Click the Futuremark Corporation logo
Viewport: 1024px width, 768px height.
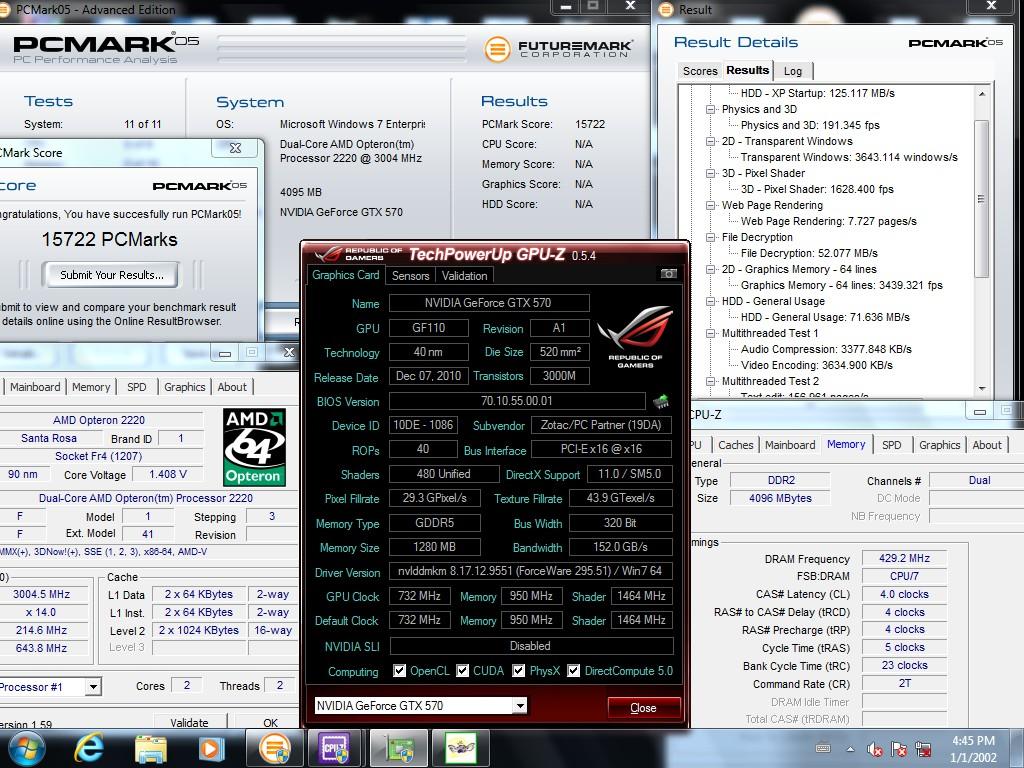coord(558,49)
